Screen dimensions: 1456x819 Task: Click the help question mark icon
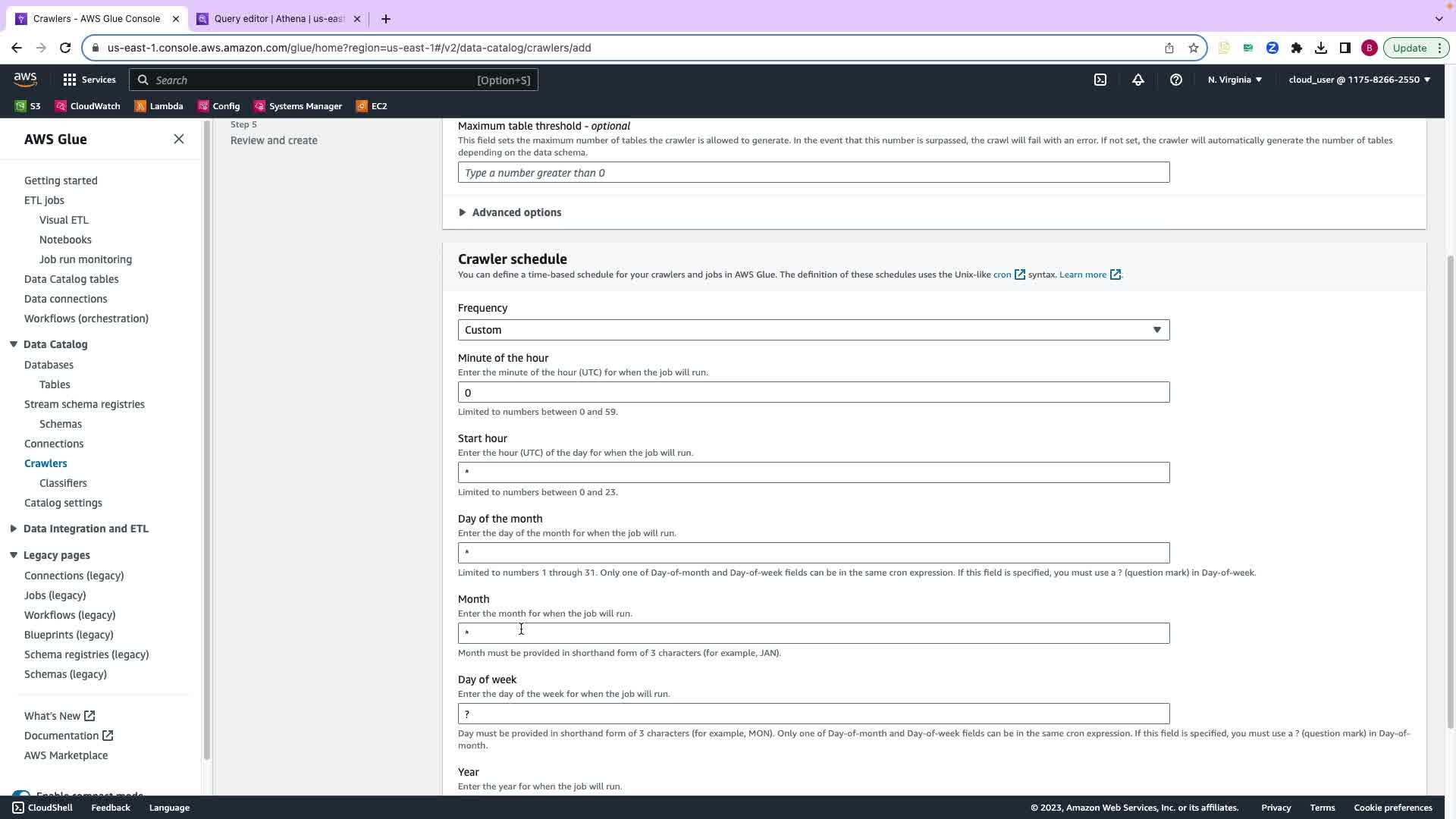(1176, 80)
